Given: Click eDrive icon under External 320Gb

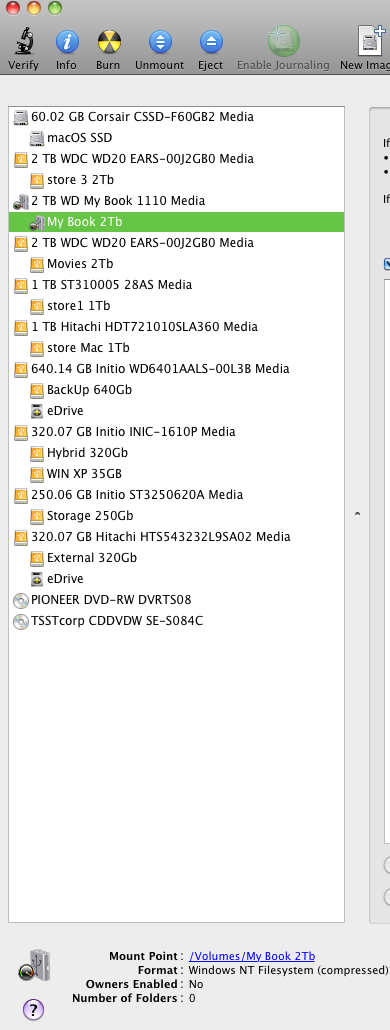Looking at the screenshot, I should pyautogui.click(x=37, y=579).
